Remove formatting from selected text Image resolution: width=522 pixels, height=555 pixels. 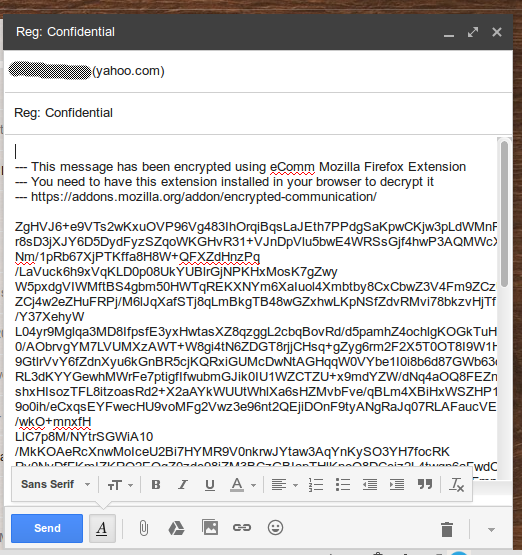pos(456,485)
